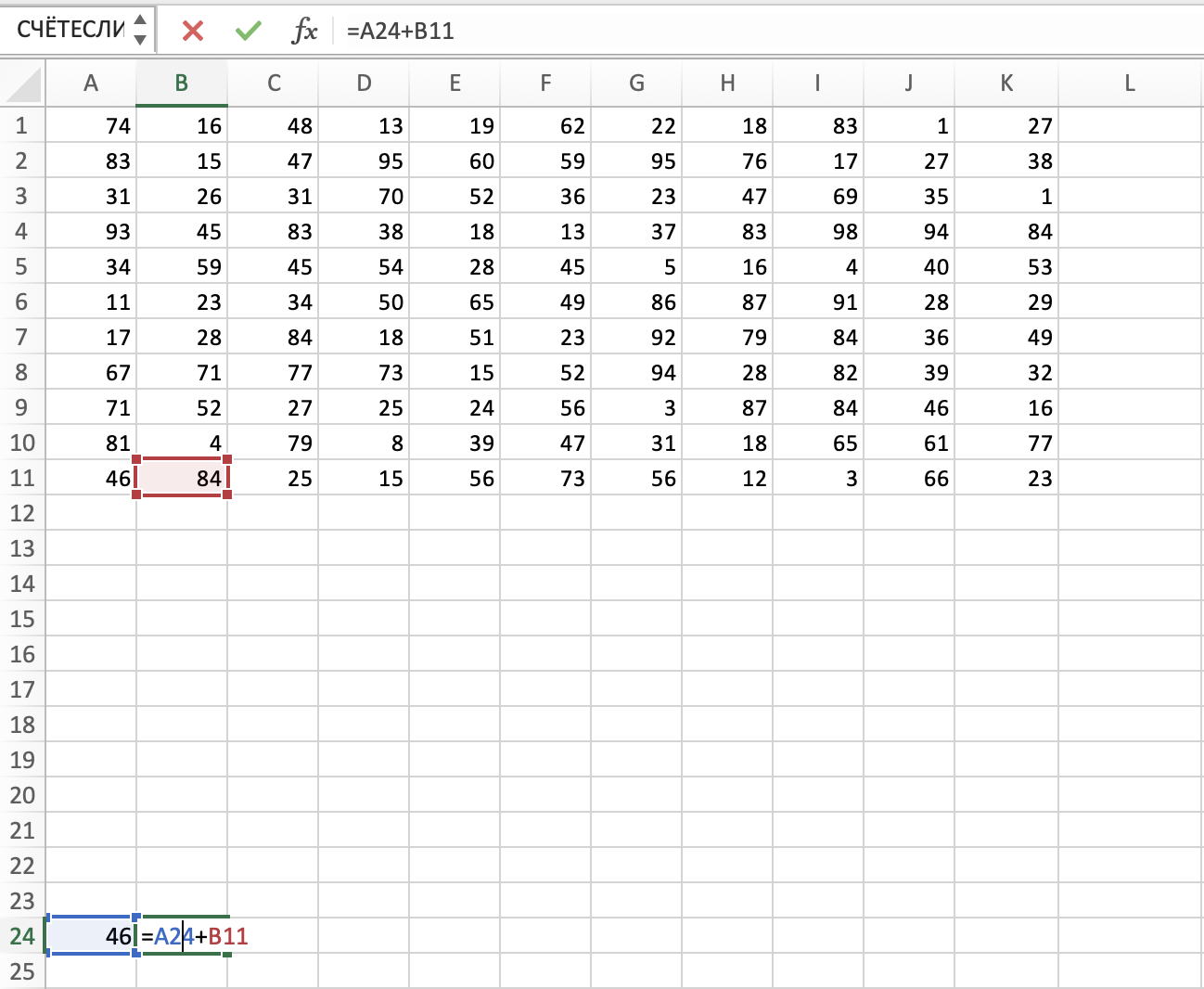Click cell B11 containing 84
The height and width of the screenshot is (989, 1204).
tap(182, 478)
